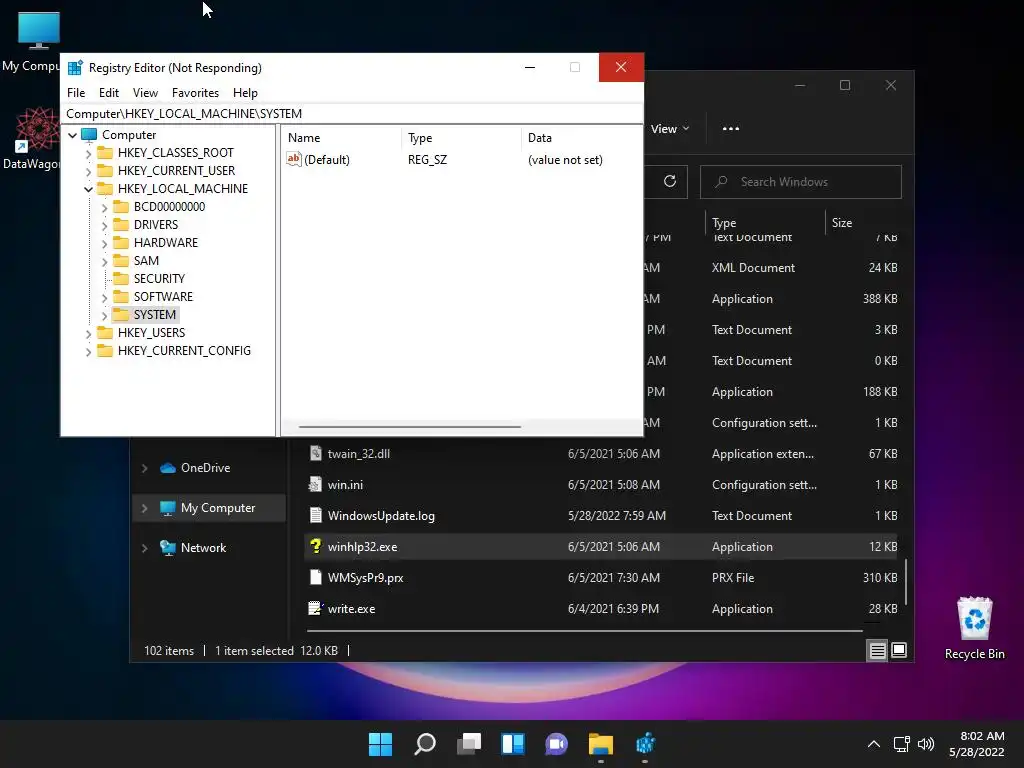The image size is (1024, 768).
Task: Open Task View on taskbar
Action: tap(469, 744)
